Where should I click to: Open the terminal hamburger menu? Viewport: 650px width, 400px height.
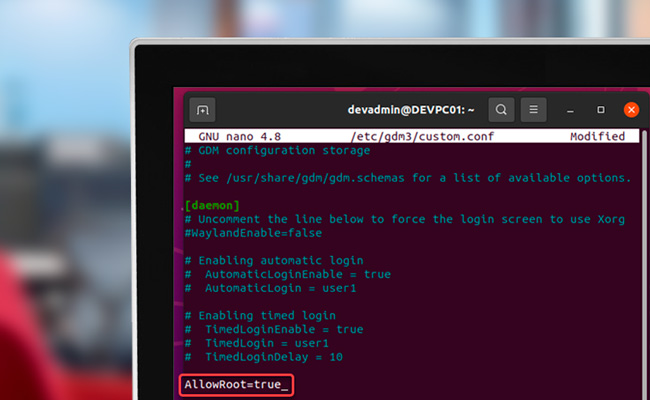point(534,110)
